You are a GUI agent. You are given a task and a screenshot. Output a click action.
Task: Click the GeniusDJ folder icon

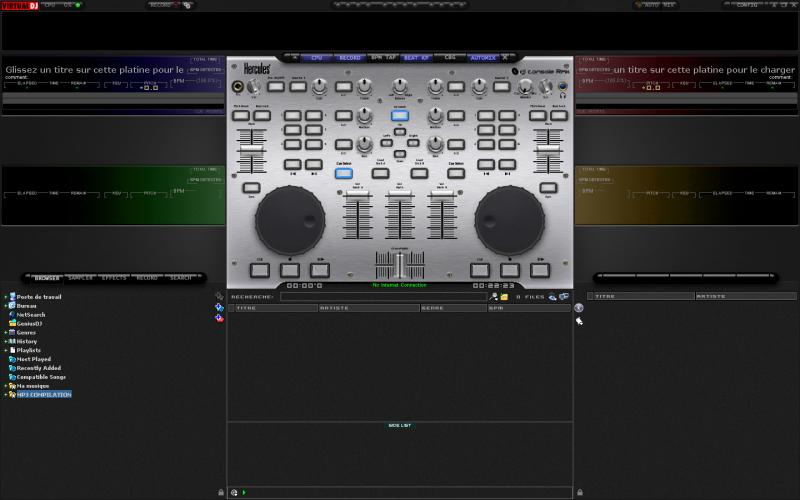click(12, 324)
